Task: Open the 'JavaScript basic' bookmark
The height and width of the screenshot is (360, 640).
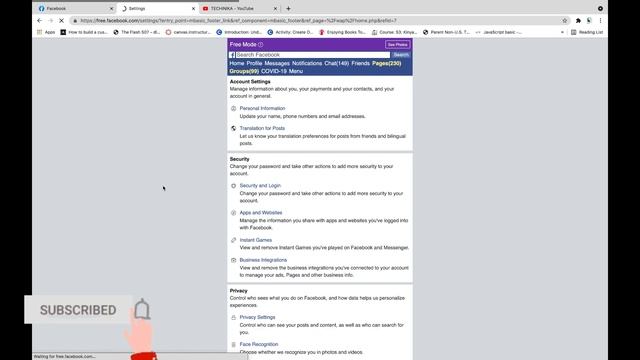Action: (499, 32)
